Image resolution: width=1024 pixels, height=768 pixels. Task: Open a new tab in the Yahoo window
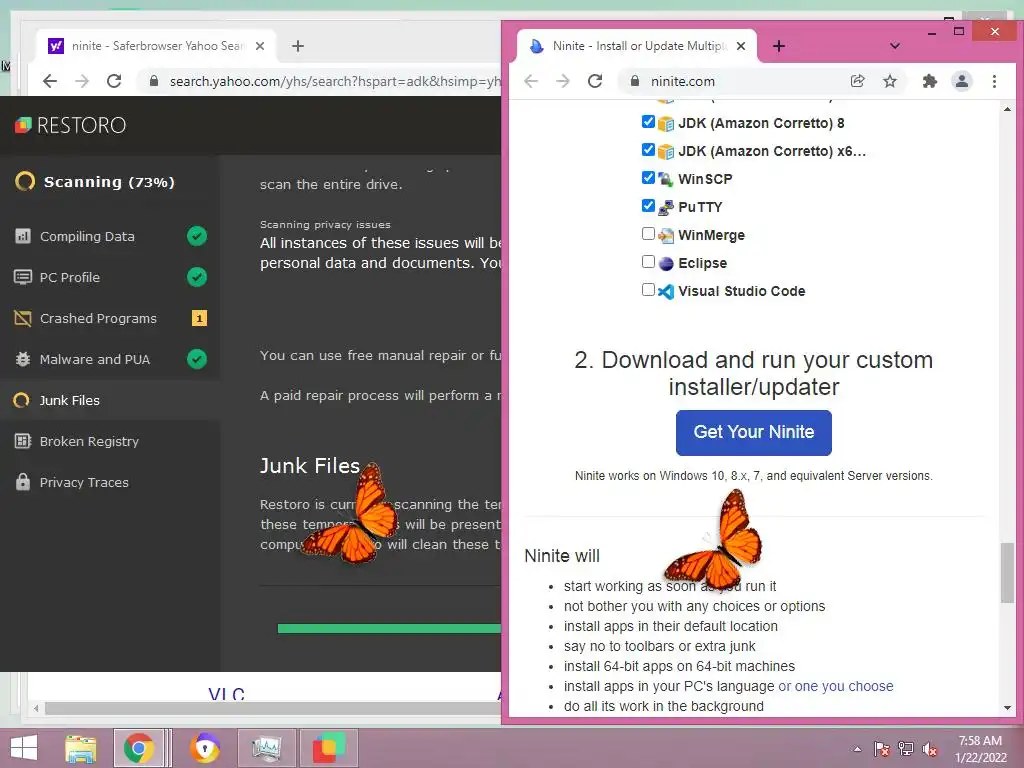pos(298,46)
